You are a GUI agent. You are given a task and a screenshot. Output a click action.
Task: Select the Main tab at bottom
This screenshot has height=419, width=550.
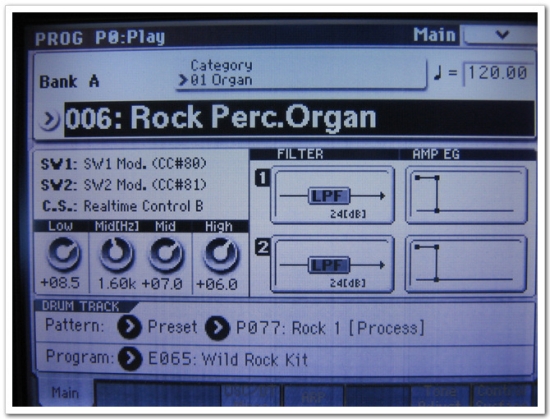(65, 393)
